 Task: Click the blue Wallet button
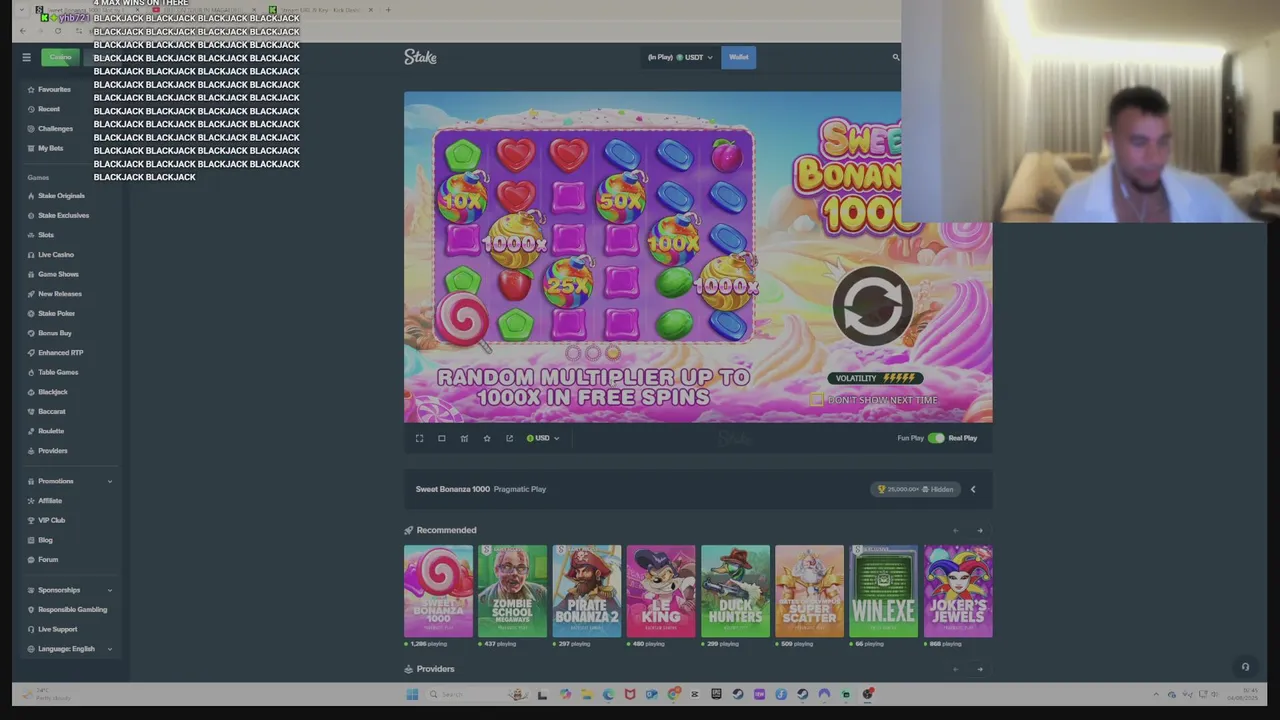click(738, 57)
